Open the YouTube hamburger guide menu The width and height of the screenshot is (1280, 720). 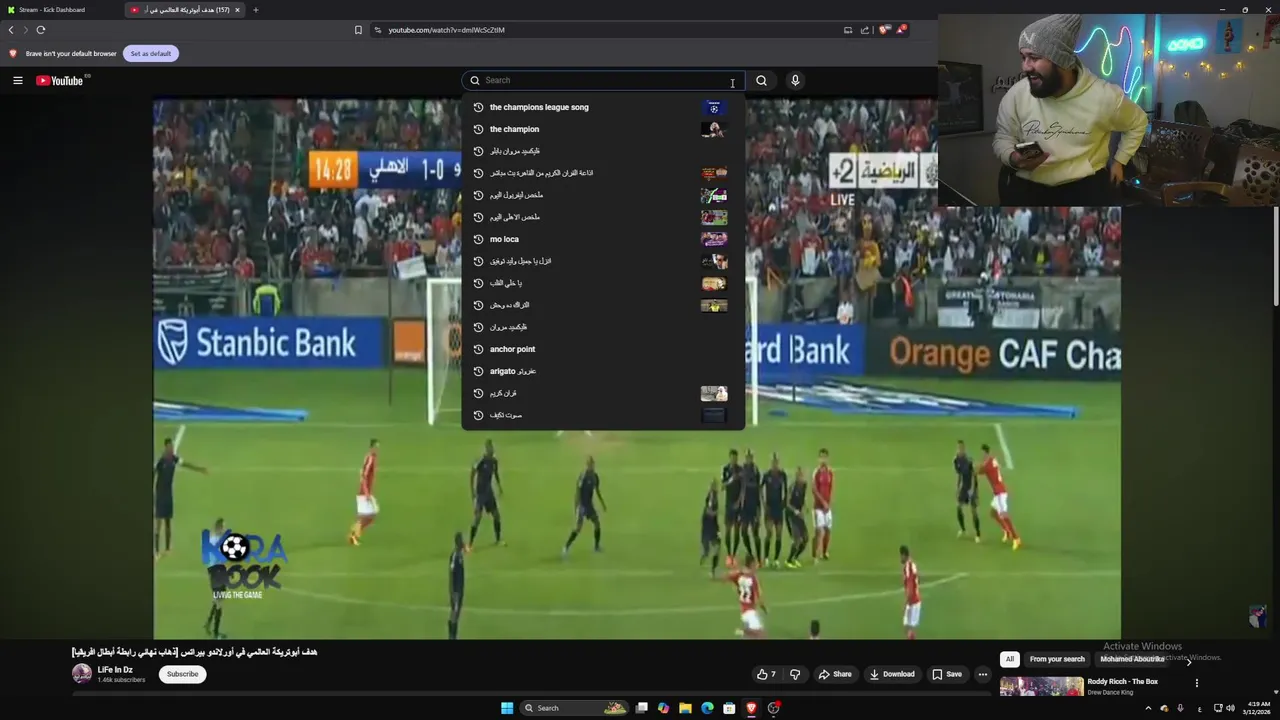[x=17, y=80]
